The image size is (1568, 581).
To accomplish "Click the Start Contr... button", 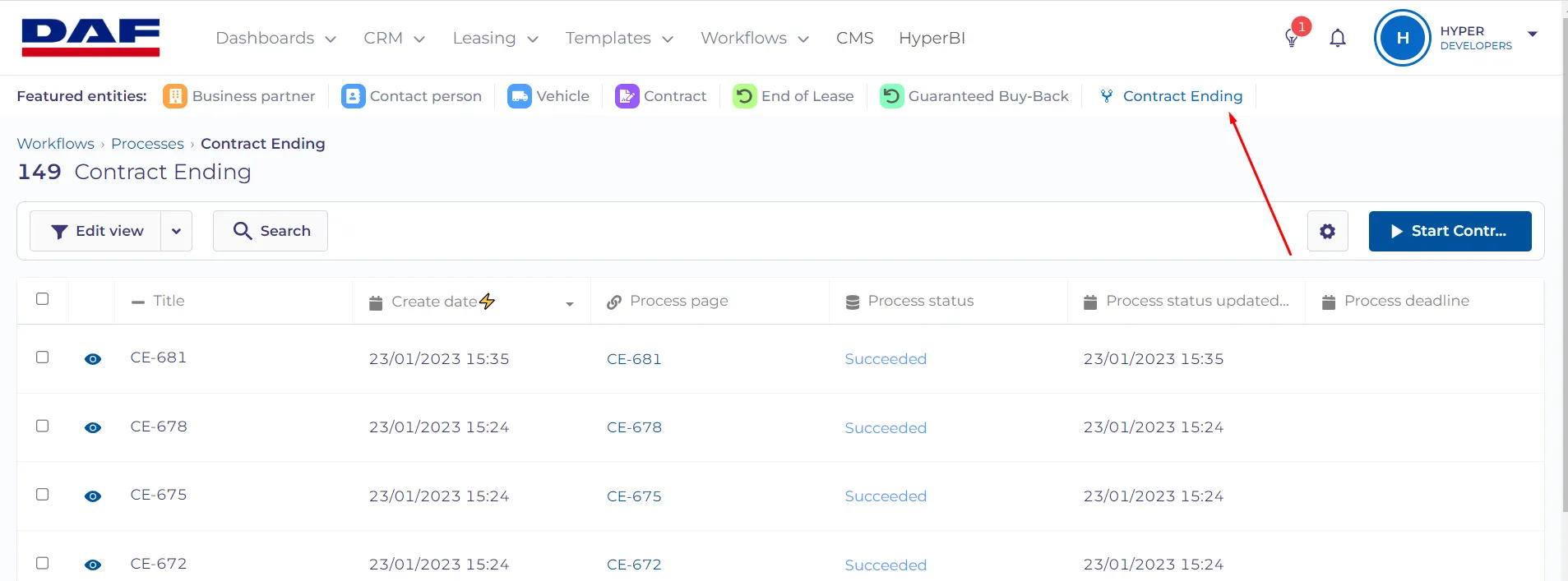I will pos(1450,231).
